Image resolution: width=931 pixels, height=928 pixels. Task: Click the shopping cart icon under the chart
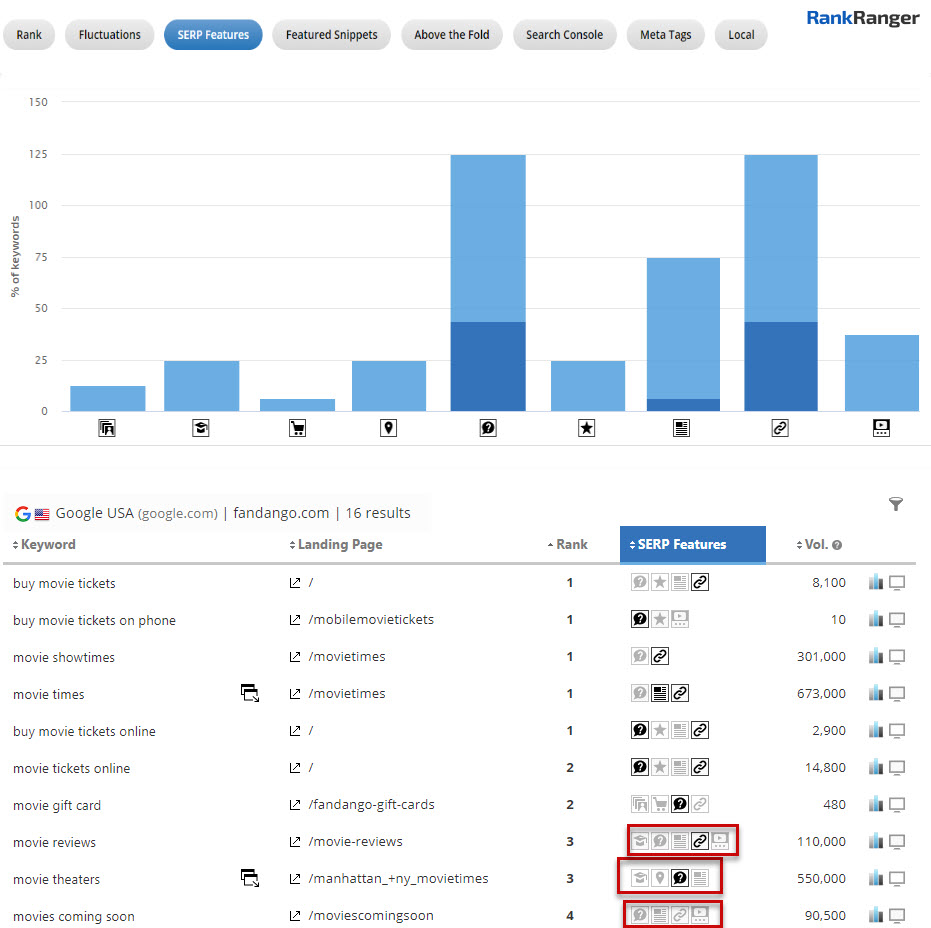point(297,428)
